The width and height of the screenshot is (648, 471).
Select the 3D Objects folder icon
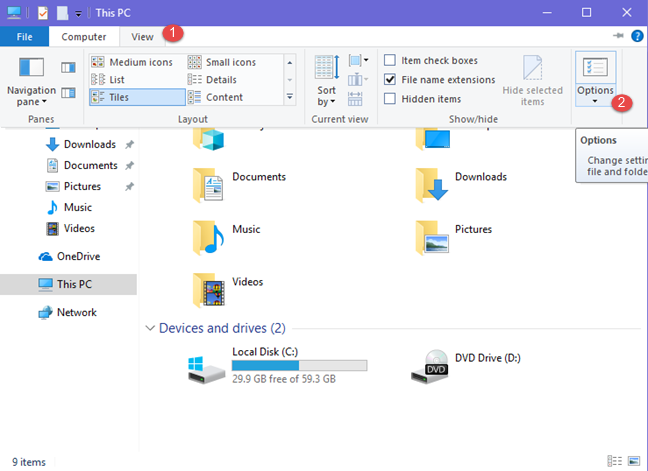209,139
